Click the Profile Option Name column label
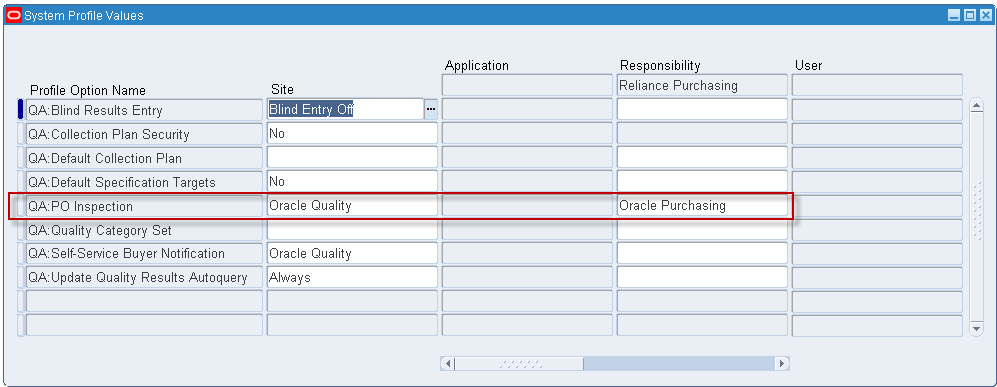Screen dimensions: 997x387 point(88,90)
